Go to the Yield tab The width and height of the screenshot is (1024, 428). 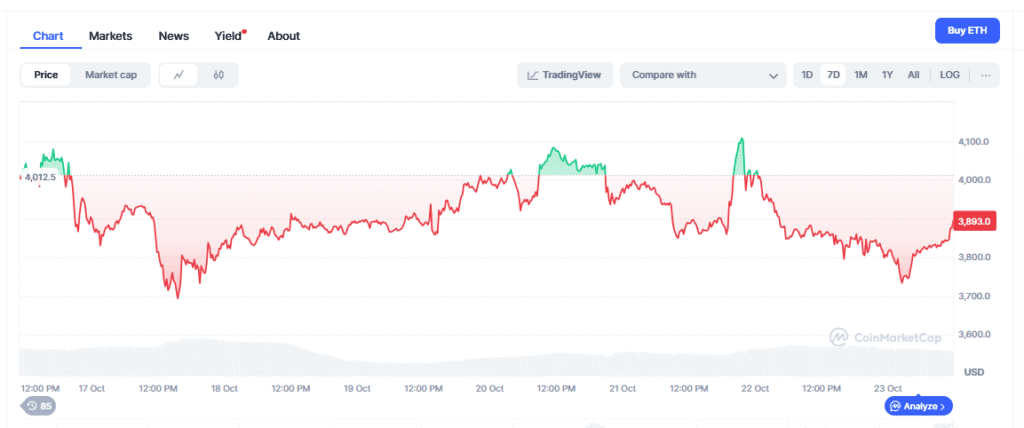tap(228, 36)
